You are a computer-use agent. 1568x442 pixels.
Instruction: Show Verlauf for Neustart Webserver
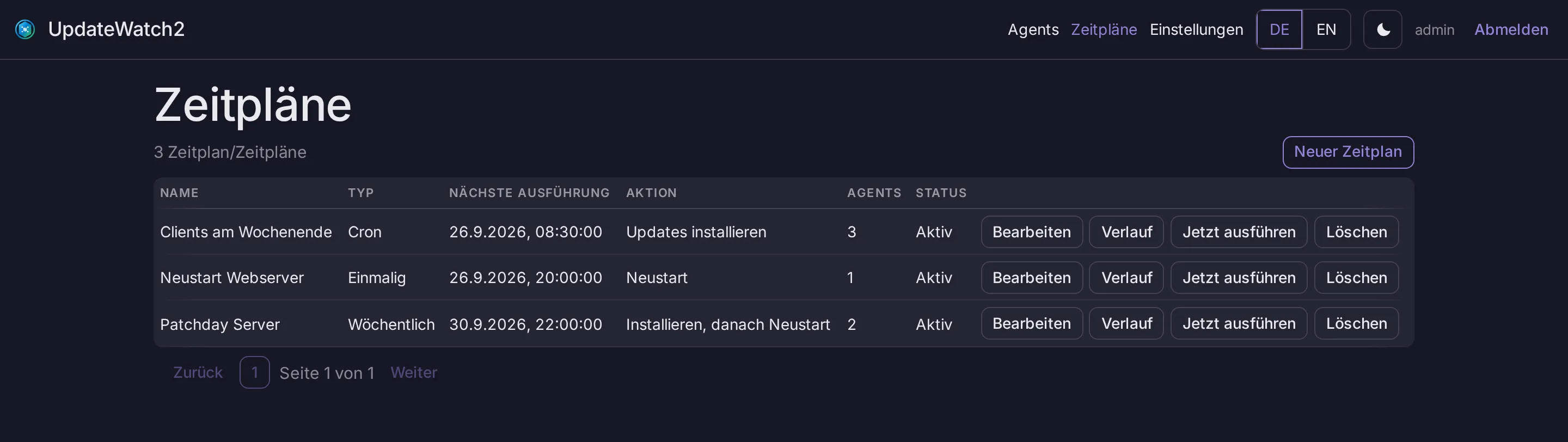[1126, 278]
